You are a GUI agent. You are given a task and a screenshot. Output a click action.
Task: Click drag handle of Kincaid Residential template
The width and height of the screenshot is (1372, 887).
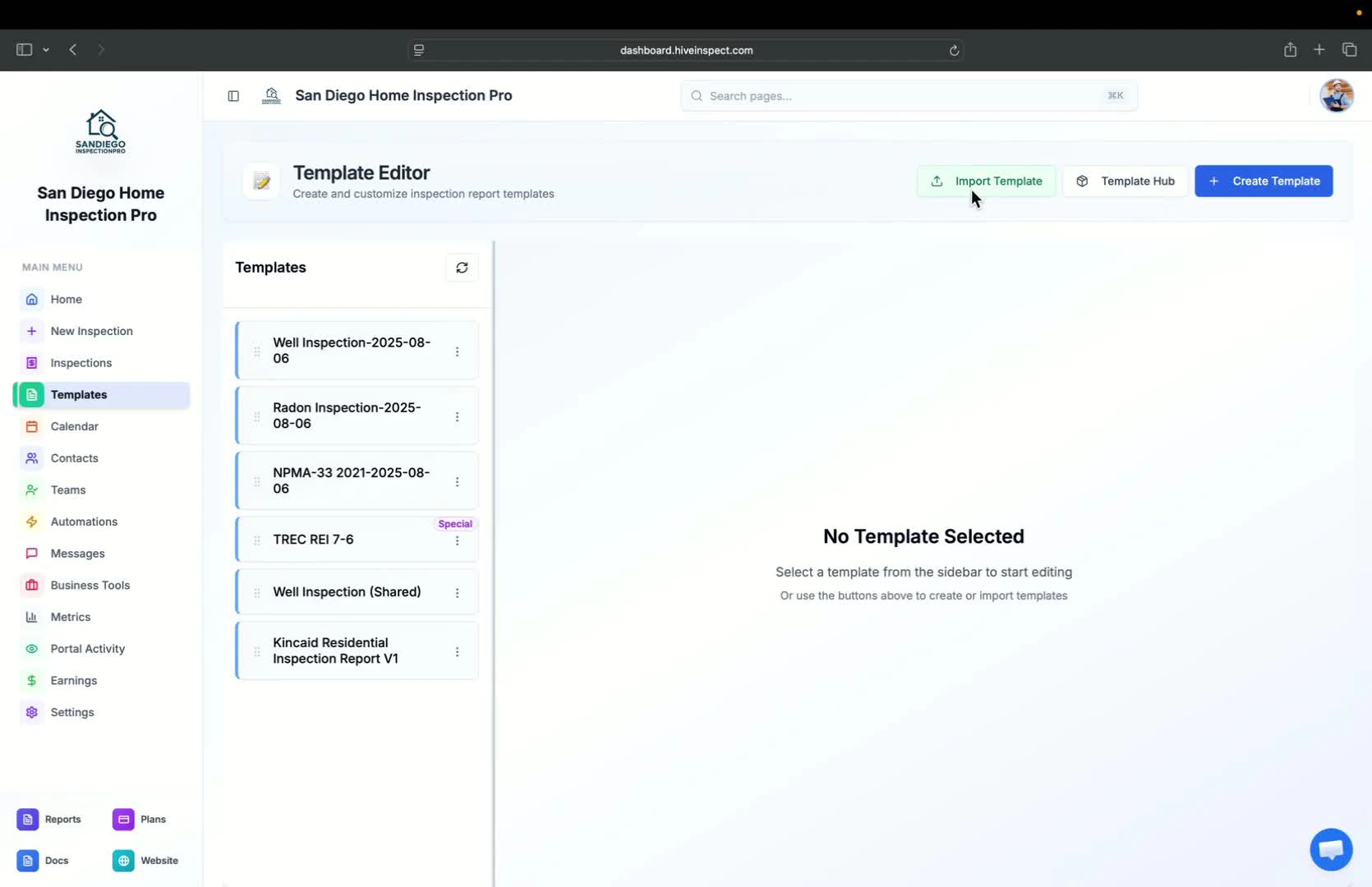pyautogui.click(x=257, y=651)
